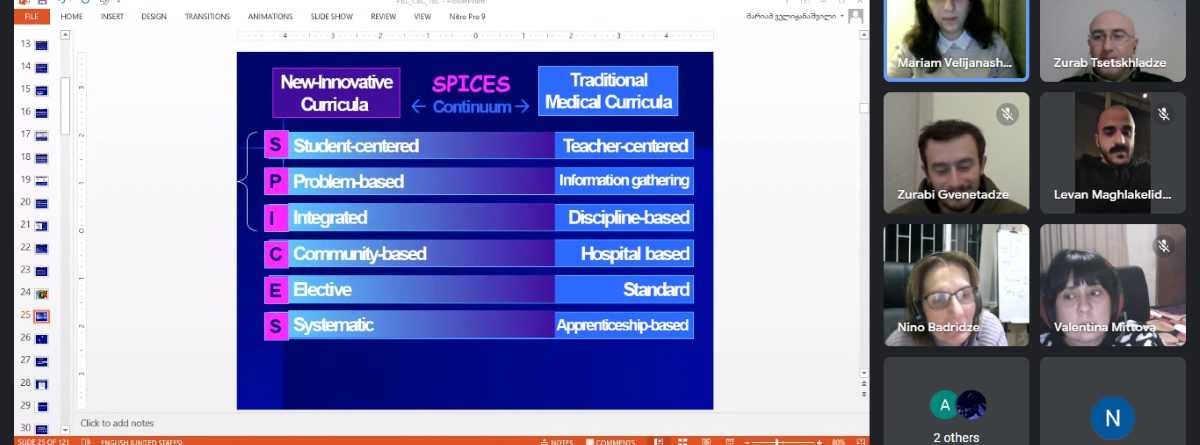
Task: Open the INSERT ribbon tab
Action: click(112, 17)
